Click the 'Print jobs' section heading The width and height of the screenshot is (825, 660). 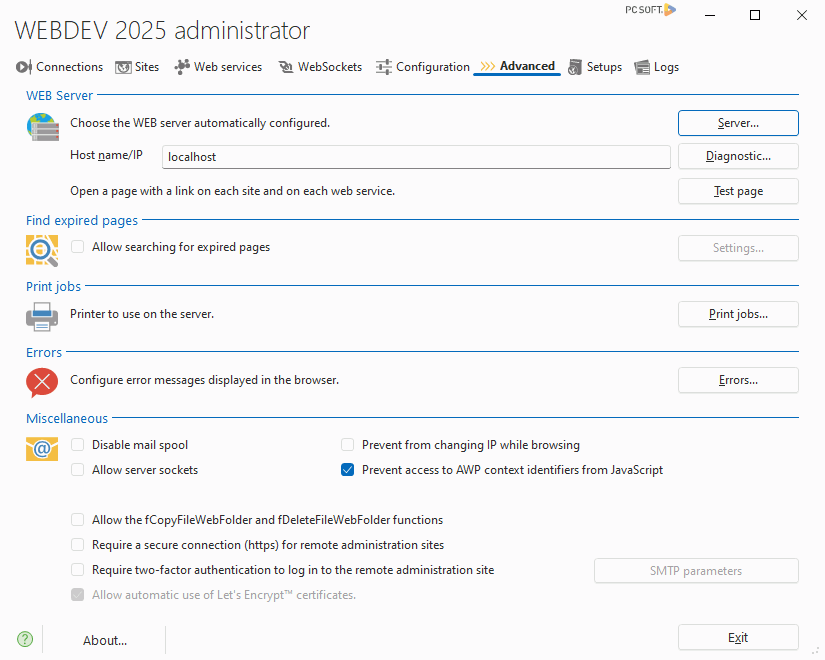click(54, 287)
